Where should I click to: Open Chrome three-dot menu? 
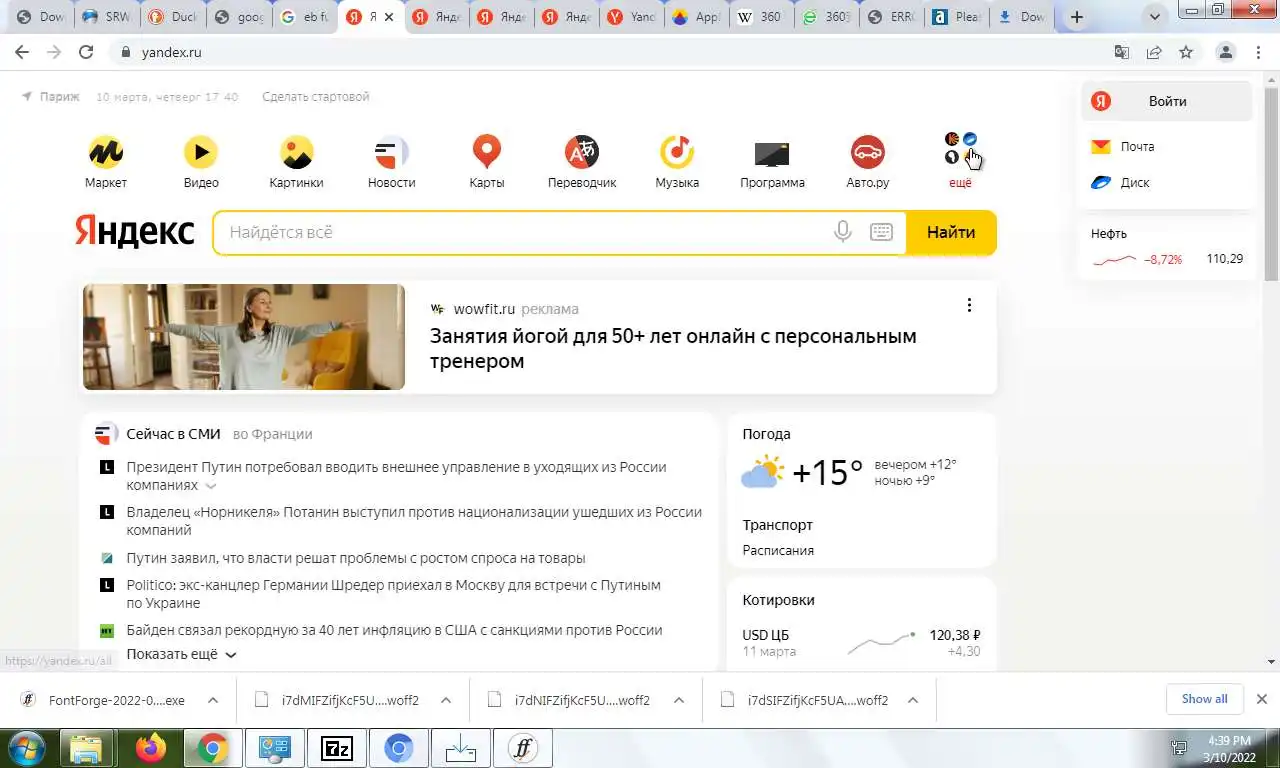click(1256, 52)
